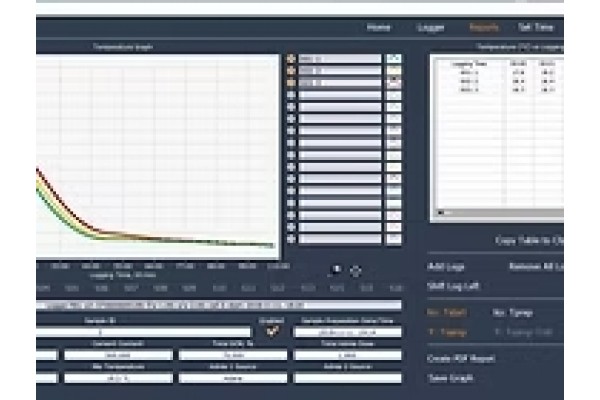Click the crosshair icon below the log list
The image size is (600, 400).
[x=355, y=271]
